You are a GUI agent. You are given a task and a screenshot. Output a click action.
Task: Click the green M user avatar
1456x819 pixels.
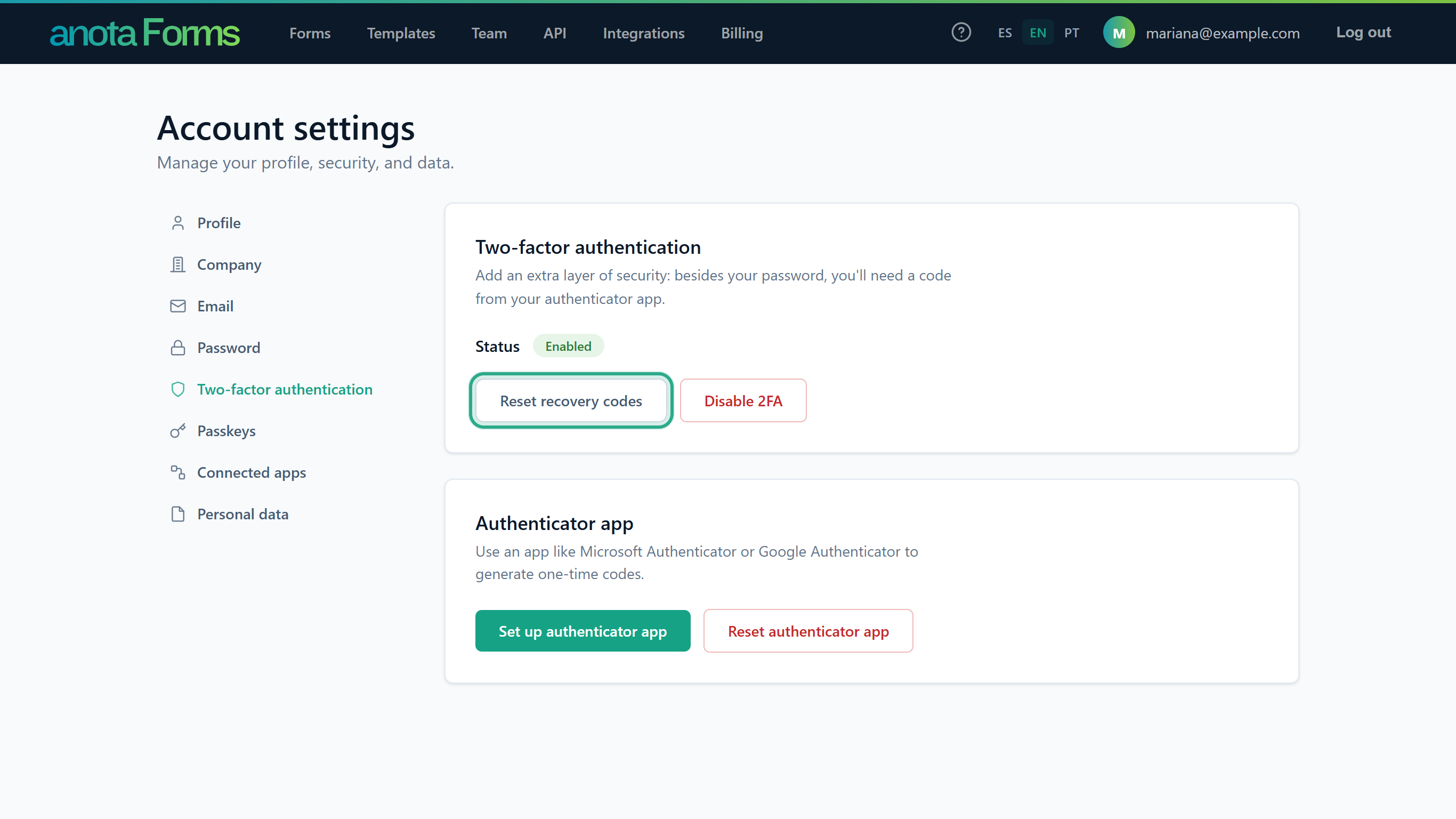1119,33
